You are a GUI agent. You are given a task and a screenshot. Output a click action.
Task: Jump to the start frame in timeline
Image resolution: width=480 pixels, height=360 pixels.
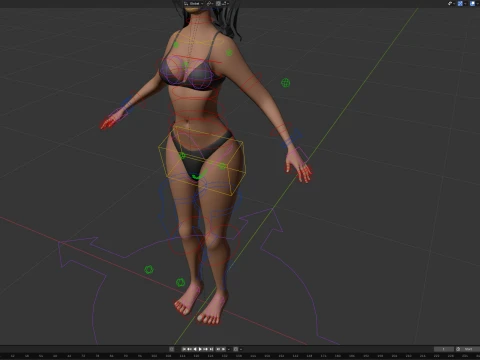click(184, 349)
